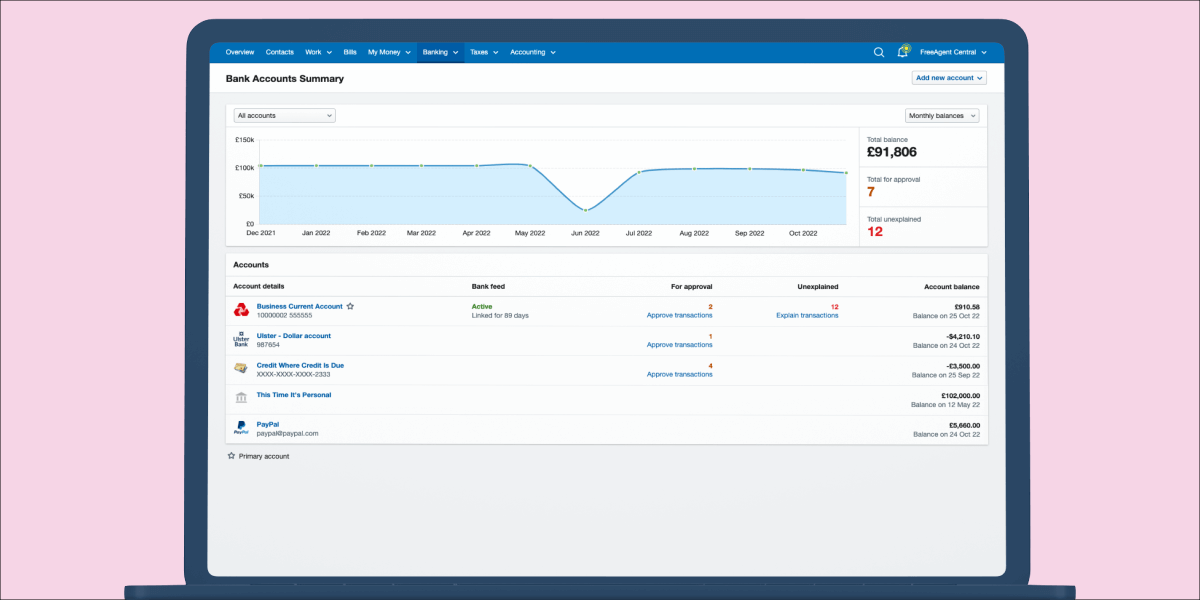The image size is (1200, 600).
Task: Open the PayPal account link
Action: [x=268, y=424]
